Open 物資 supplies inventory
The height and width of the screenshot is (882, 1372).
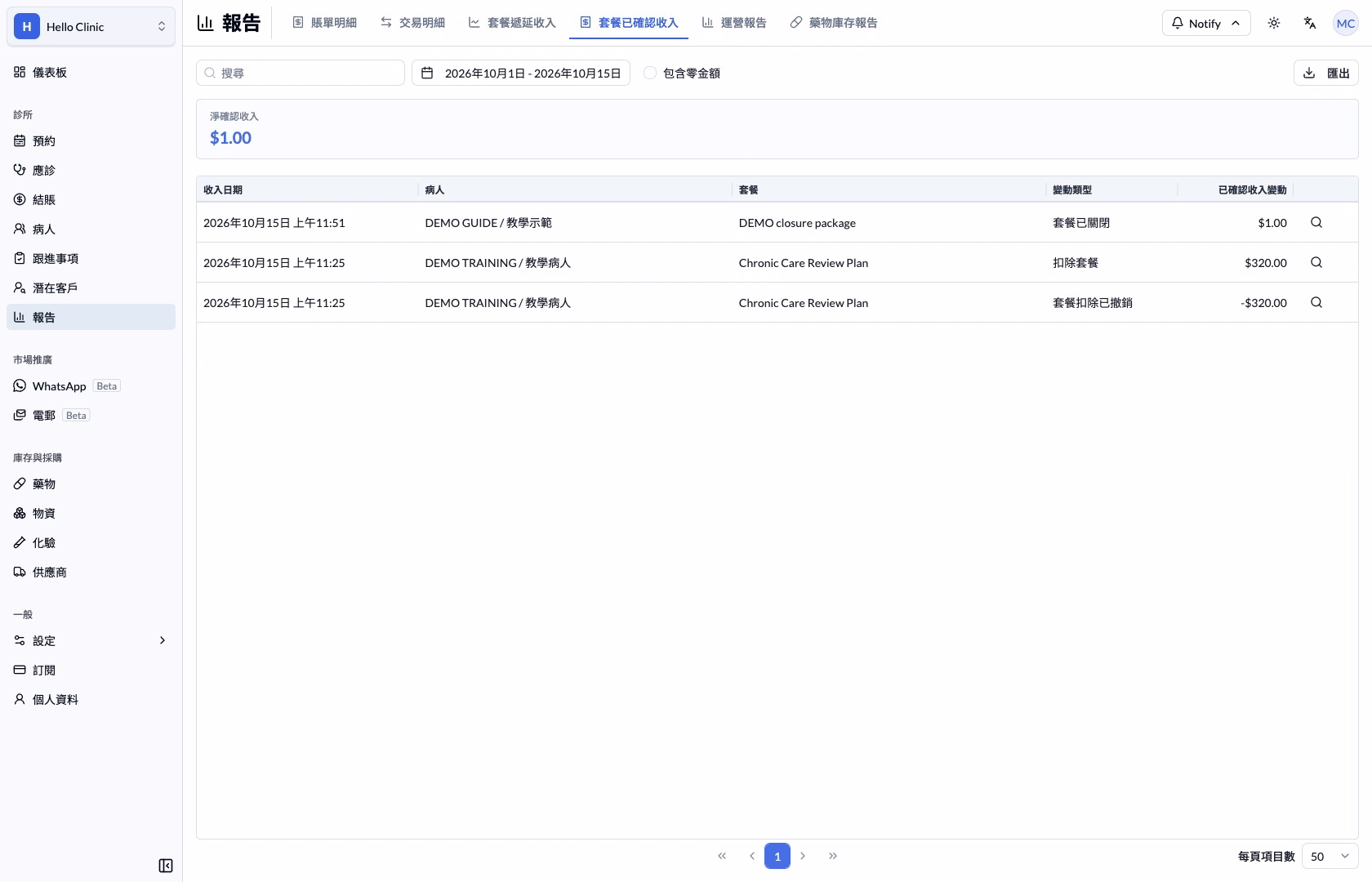click(91, 513)
